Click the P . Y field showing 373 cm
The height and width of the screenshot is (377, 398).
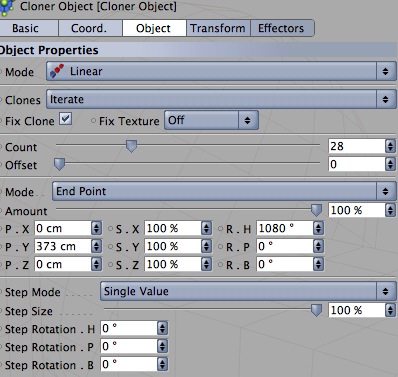coord(63,246)
